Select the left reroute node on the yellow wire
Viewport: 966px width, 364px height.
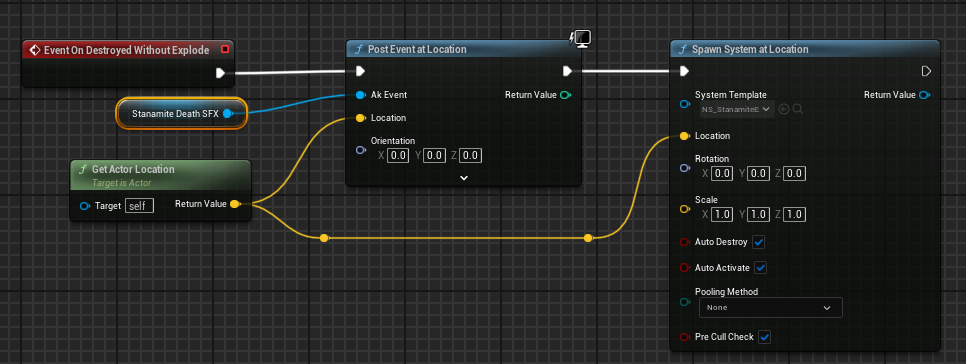(x=324, y=238)
